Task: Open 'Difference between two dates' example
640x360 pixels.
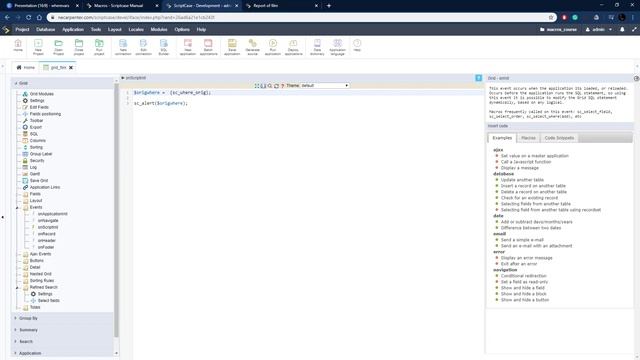Action: (x=531, y=228)
